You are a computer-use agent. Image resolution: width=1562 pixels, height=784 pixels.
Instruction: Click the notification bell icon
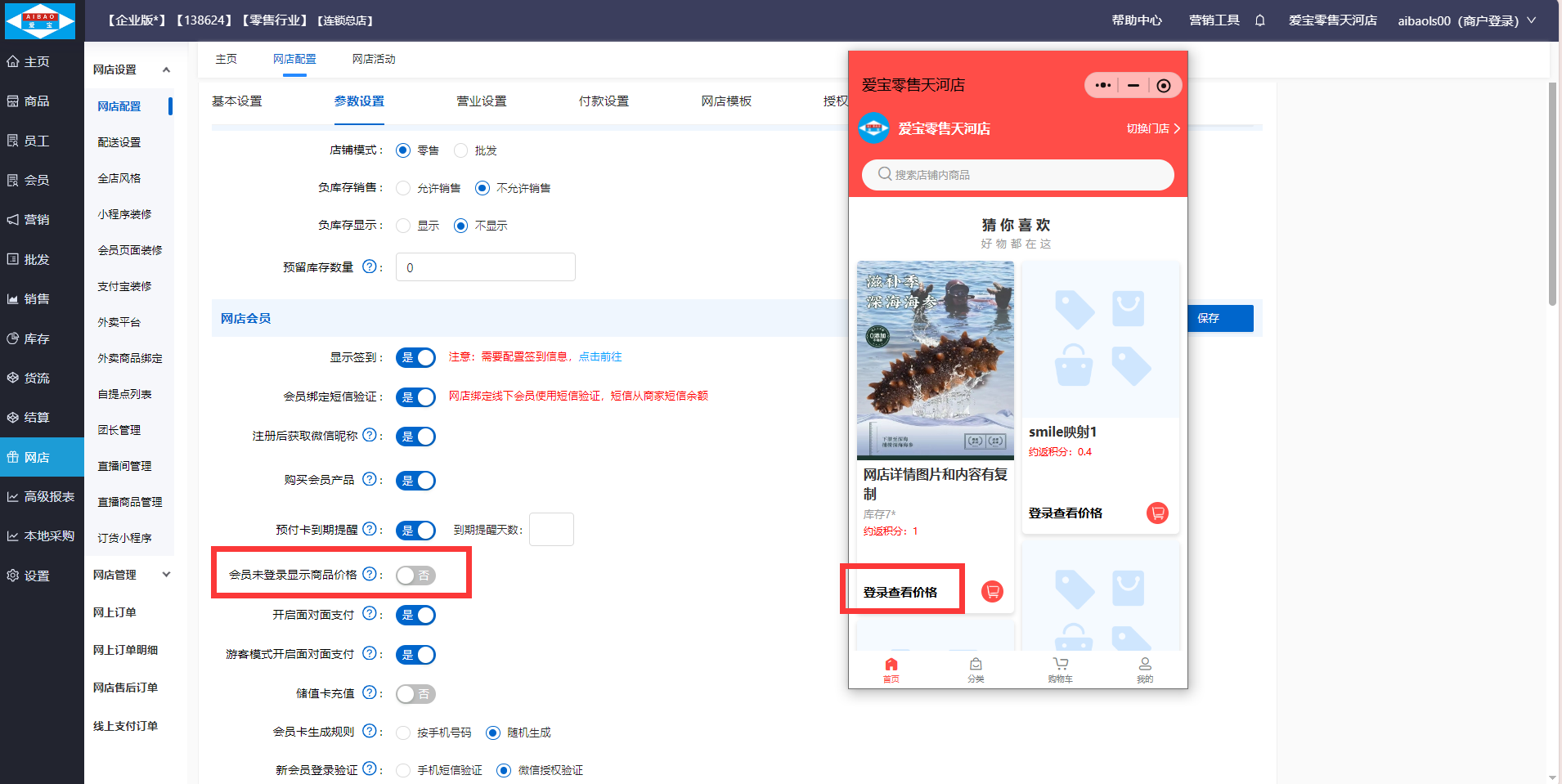[1259, 20]
